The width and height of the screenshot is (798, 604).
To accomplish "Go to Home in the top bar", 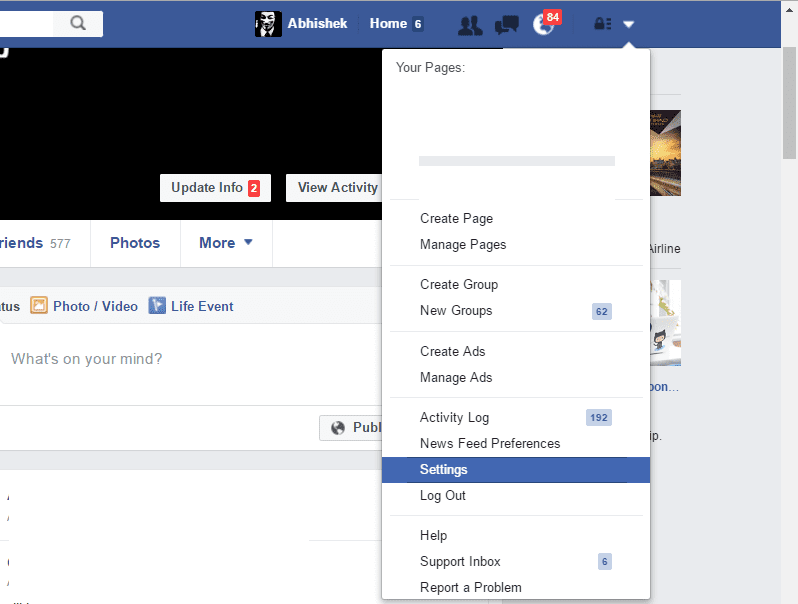I will [x=388, y=23].
